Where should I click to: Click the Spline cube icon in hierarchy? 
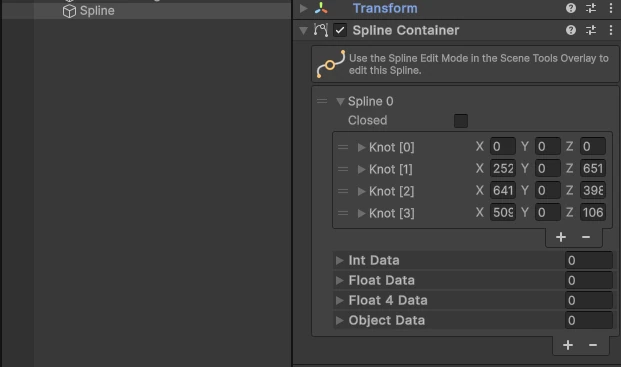[69, 11]
